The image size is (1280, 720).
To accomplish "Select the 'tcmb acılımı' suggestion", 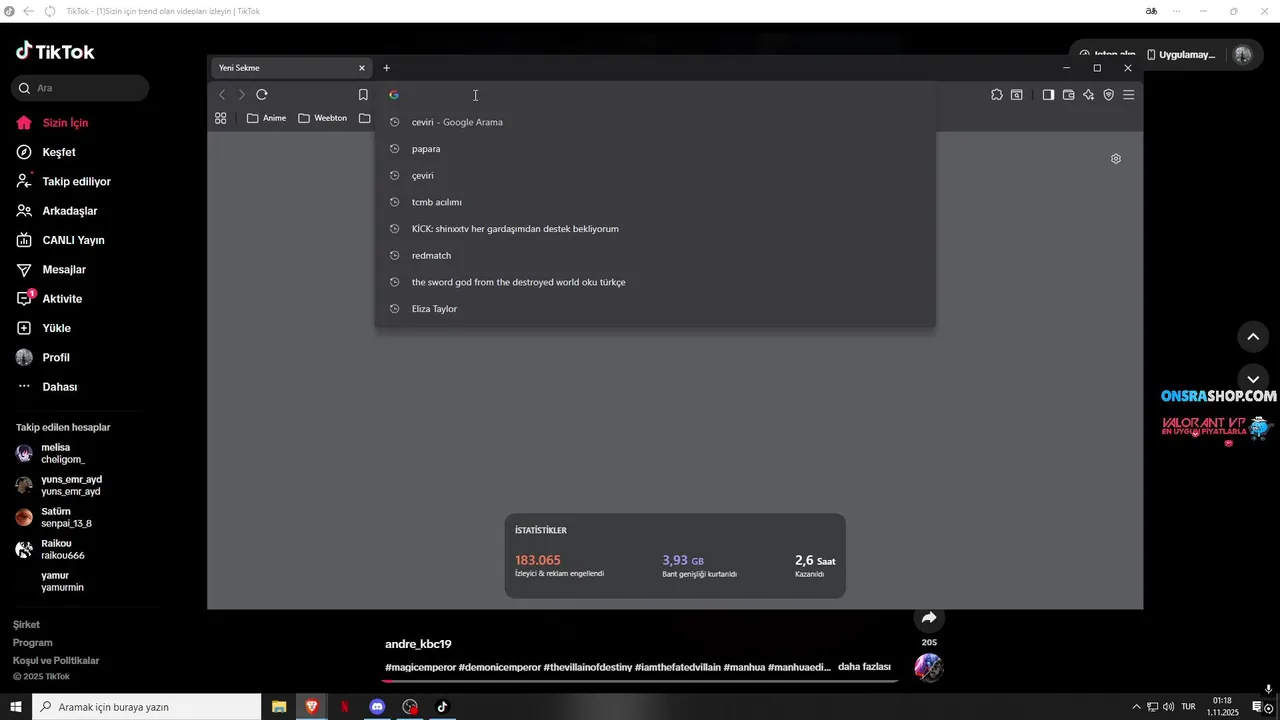I will (655, 202).
